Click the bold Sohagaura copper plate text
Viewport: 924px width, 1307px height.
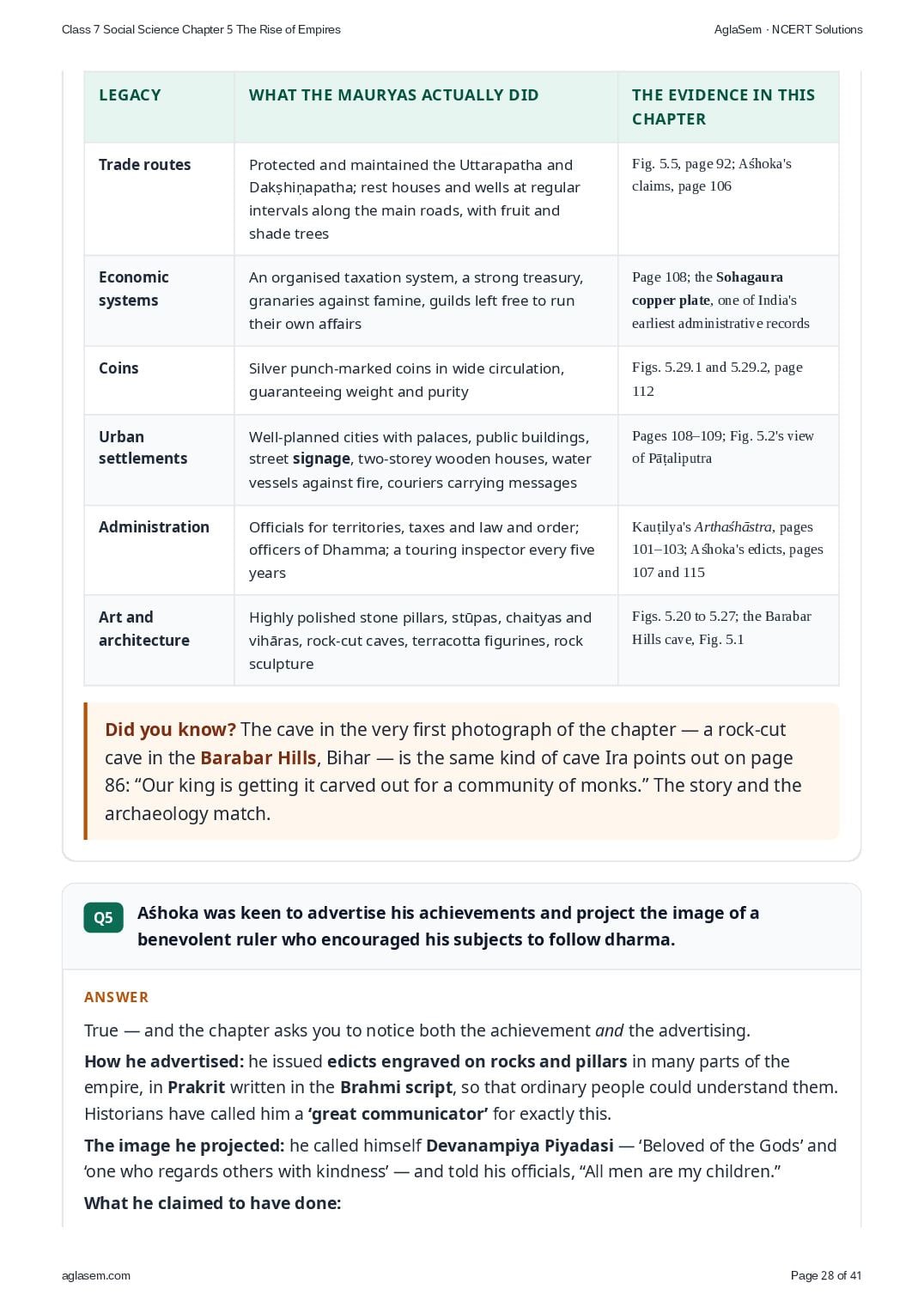(708, 289)
